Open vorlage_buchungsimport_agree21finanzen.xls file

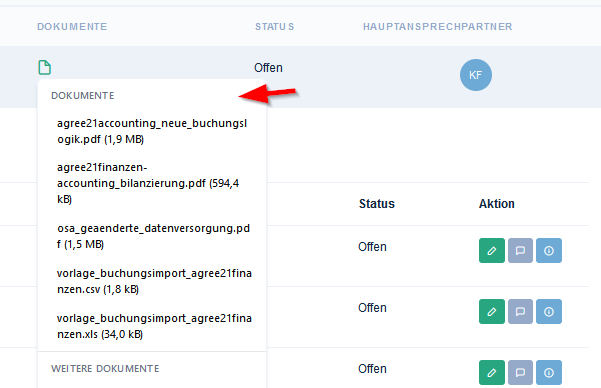154,326
